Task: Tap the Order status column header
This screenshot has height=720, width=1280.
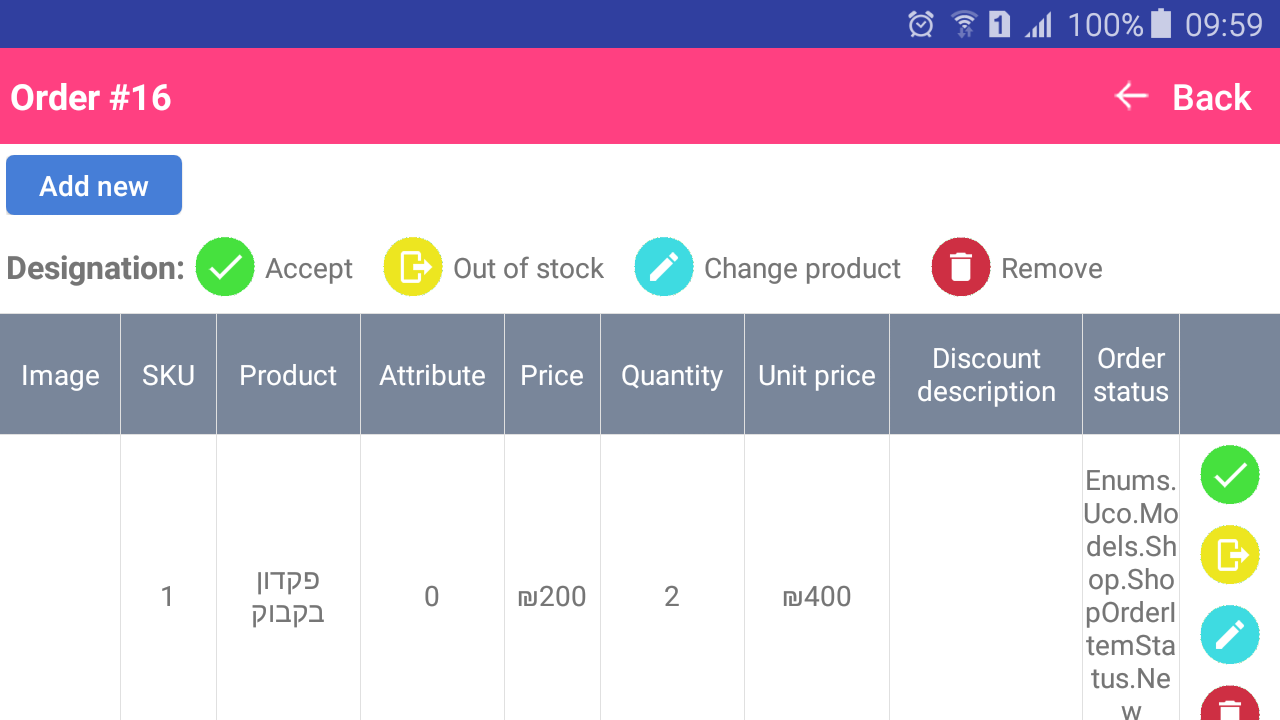Action: click(1131, 375)
